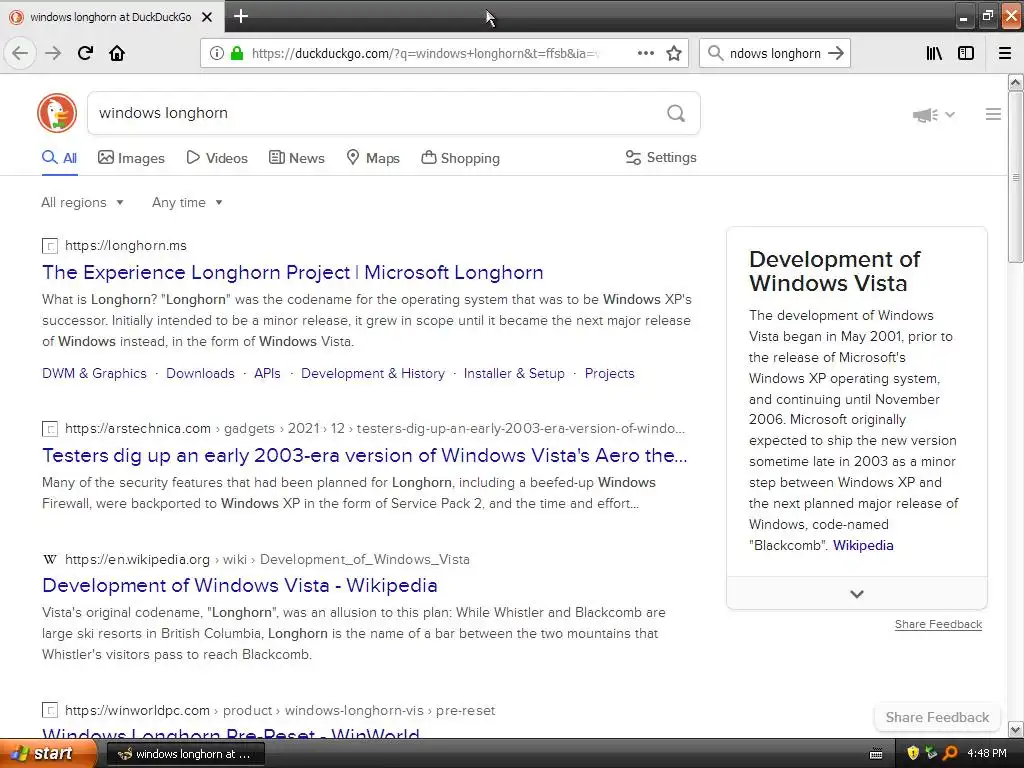Click the Wikipedia link in info box
Viewport: 1024px width, 768px height.
[x=863, y=545]
